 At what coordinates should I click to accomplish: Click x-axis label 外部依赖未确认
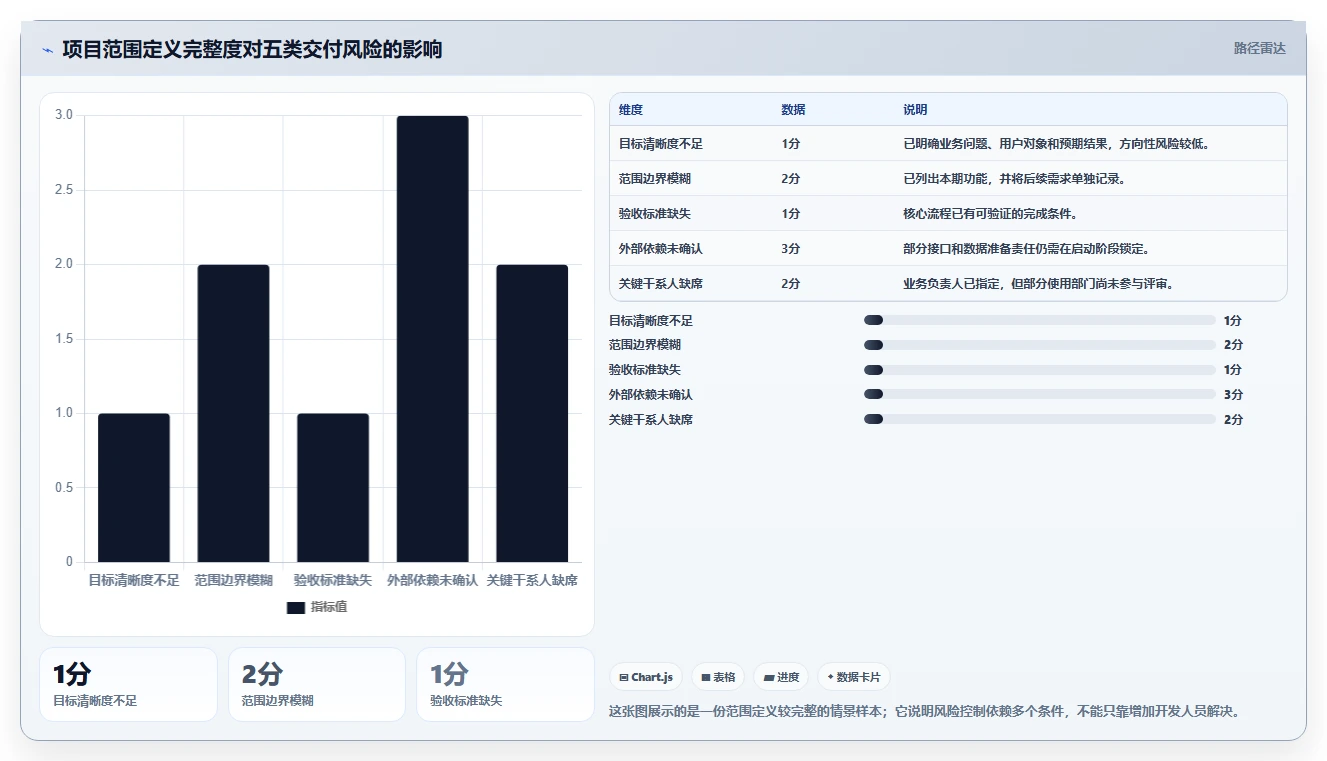coord(432,580)
